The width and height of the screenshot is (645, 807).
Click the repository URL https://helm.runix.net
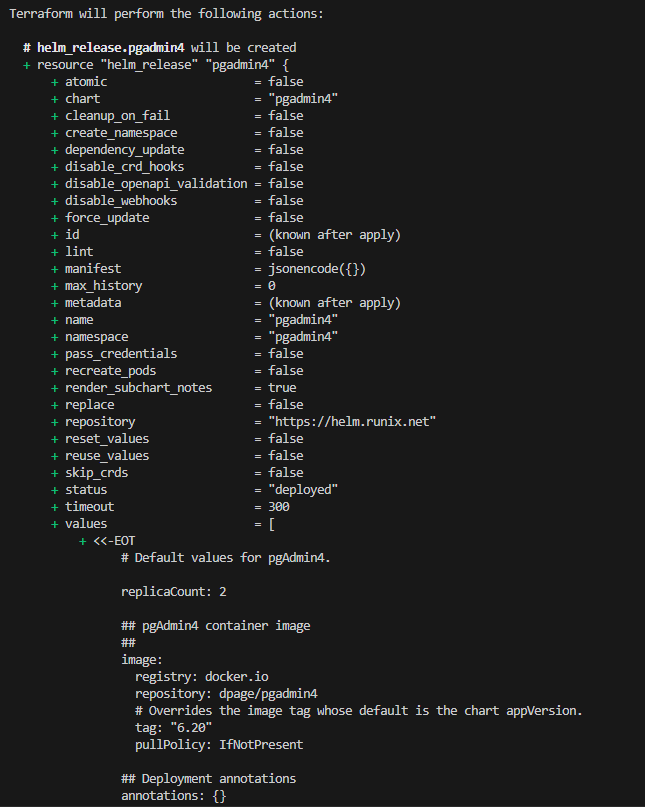point(352,422)
